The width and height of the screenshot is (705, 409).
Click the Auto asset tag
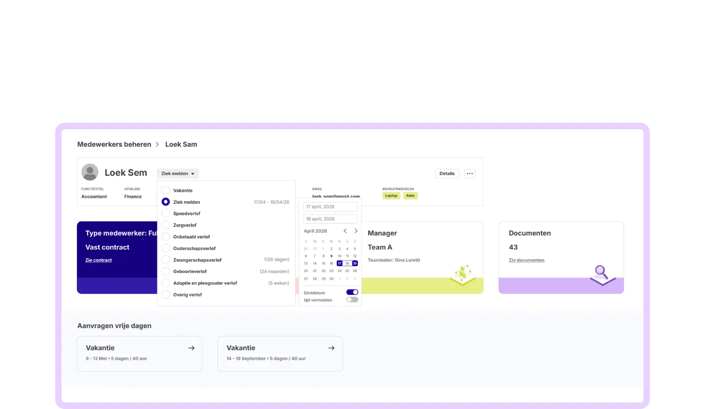click(411, 196)
